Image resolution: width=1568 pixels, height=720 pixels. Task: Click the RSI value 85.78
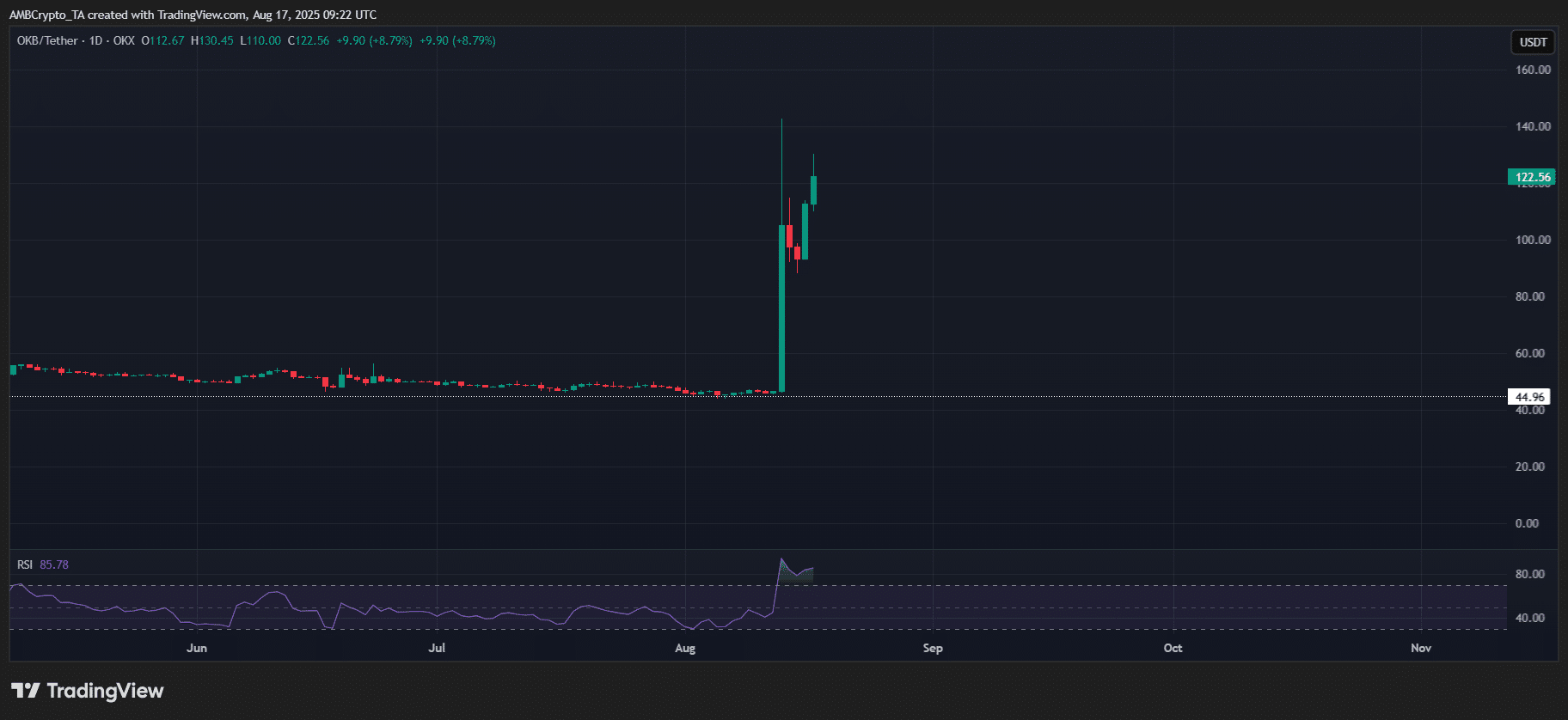click(x=54, y=564)
